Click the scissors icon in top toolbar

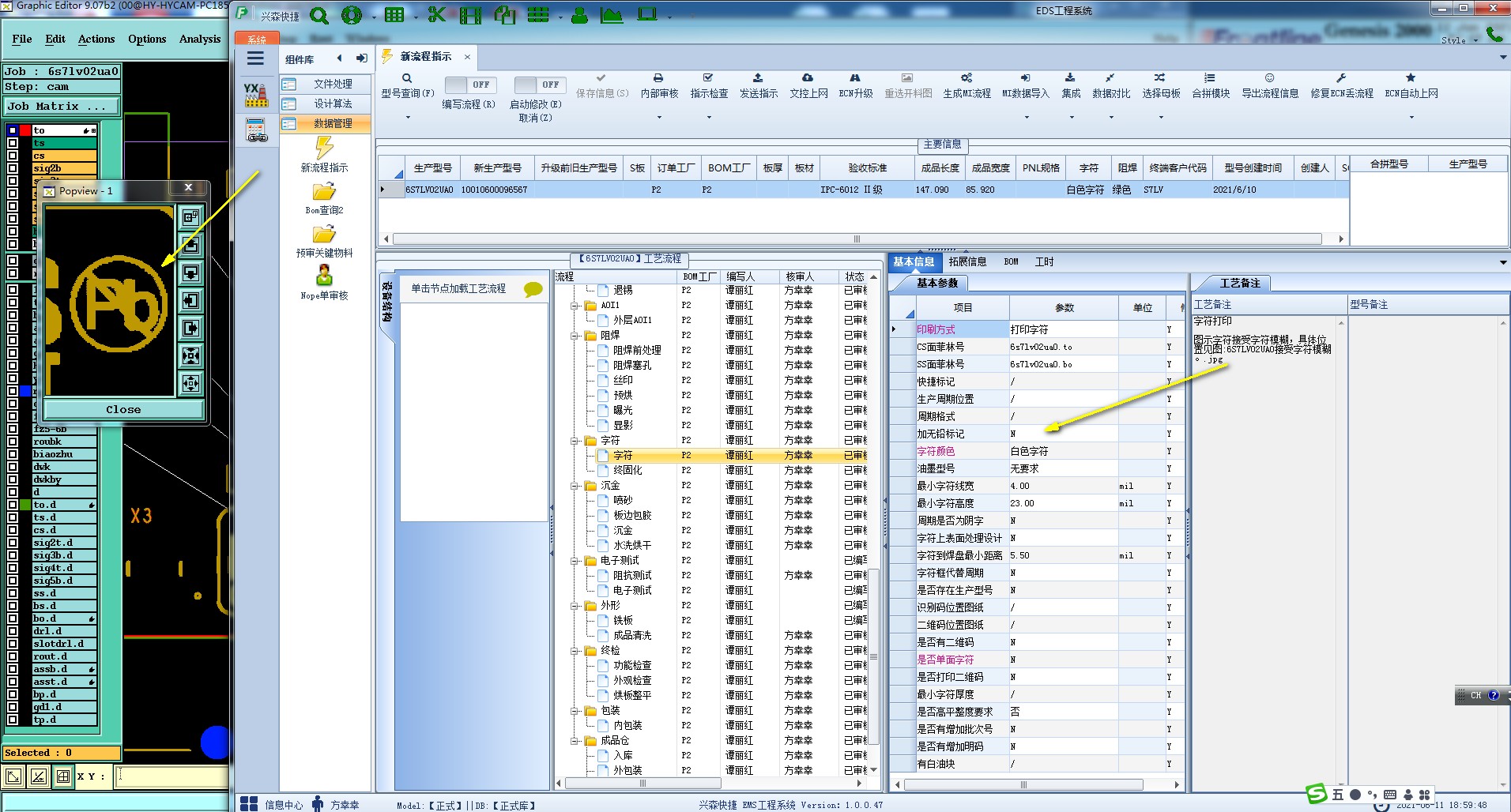pyautogui.click(x=436, y=15)
